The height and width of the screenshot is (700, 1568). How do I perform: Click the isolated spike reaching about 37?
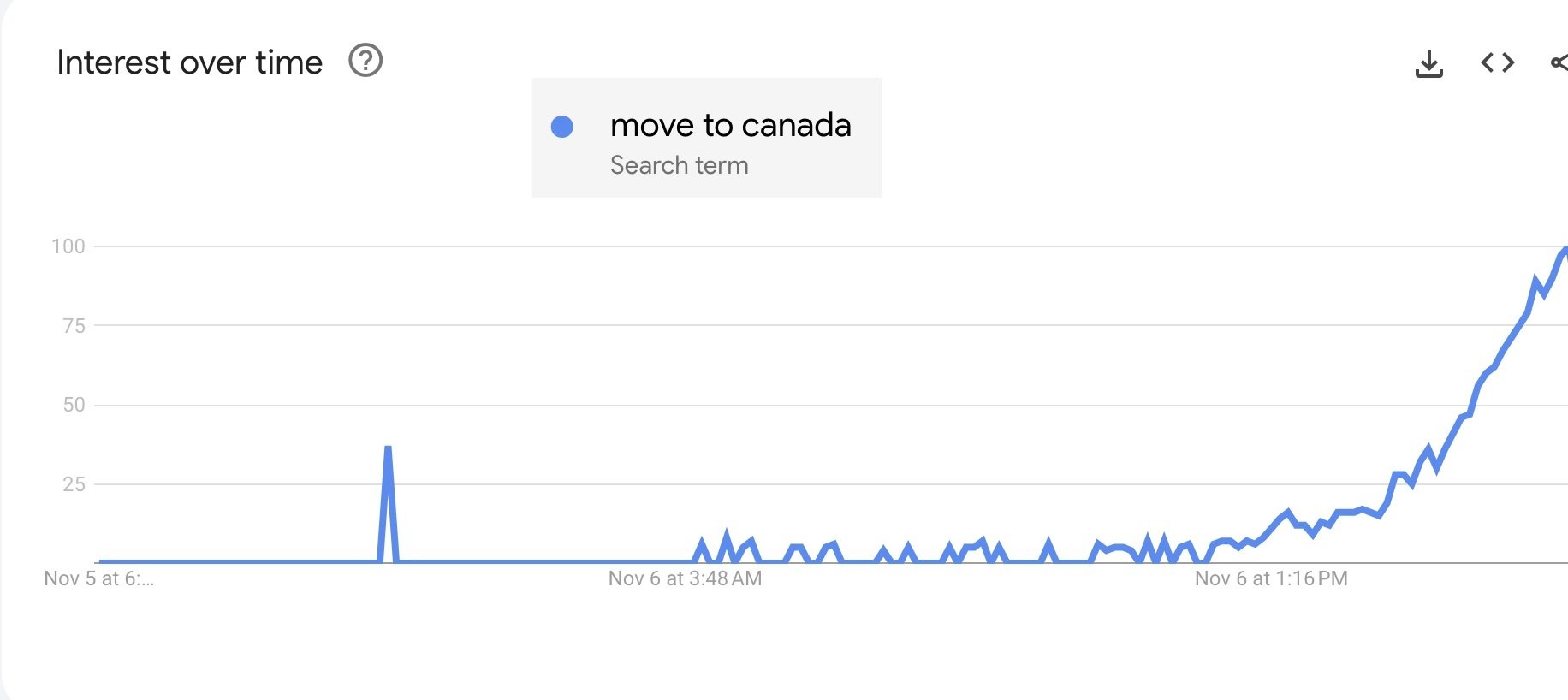pyautogui.click(x=388, y=448)
